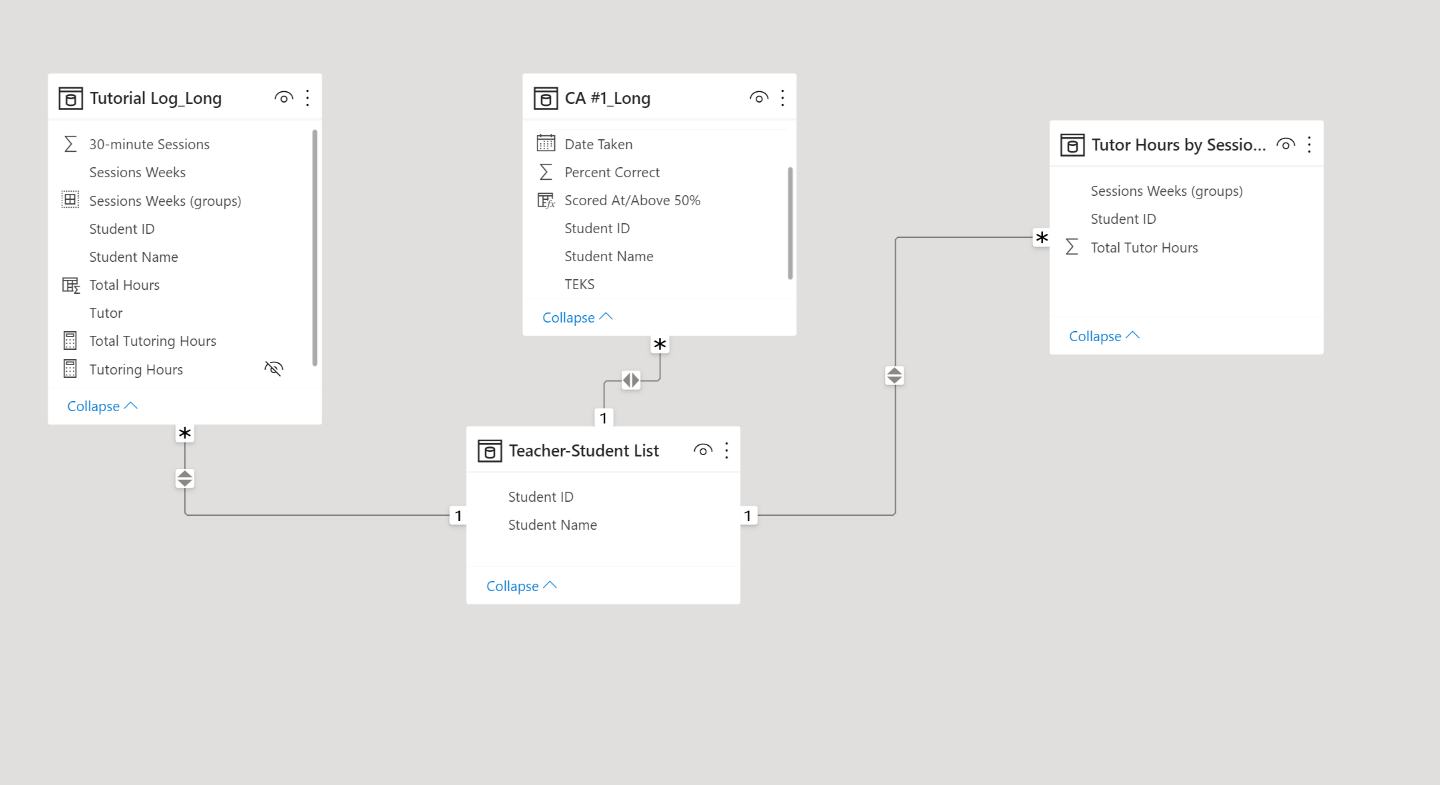Toggle visibility of Teacher-Student List table
Viewport: 1440px width, 785px height.
tap(703, 451)
